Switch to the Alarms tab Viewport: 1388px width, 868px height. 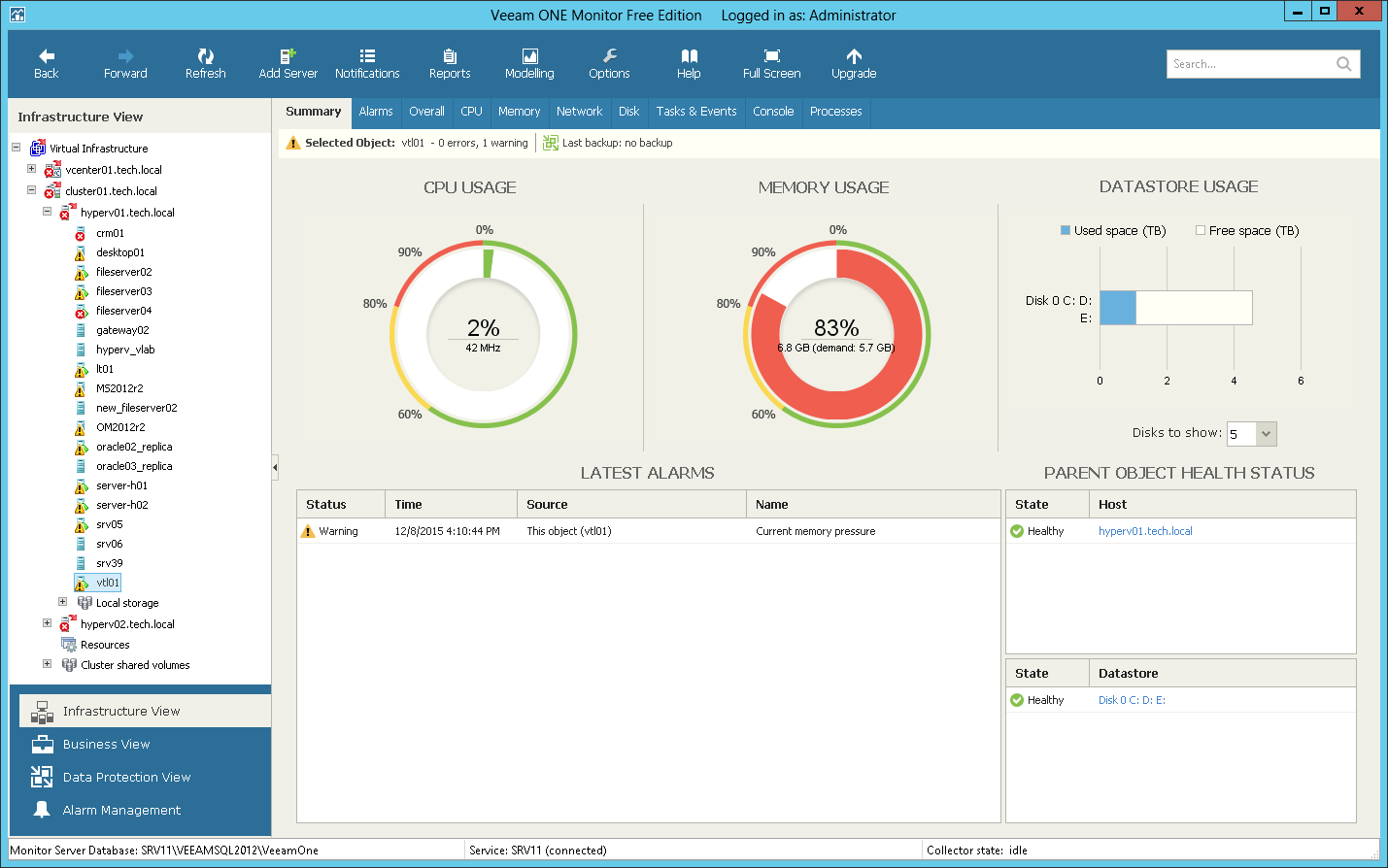[376, 112]
